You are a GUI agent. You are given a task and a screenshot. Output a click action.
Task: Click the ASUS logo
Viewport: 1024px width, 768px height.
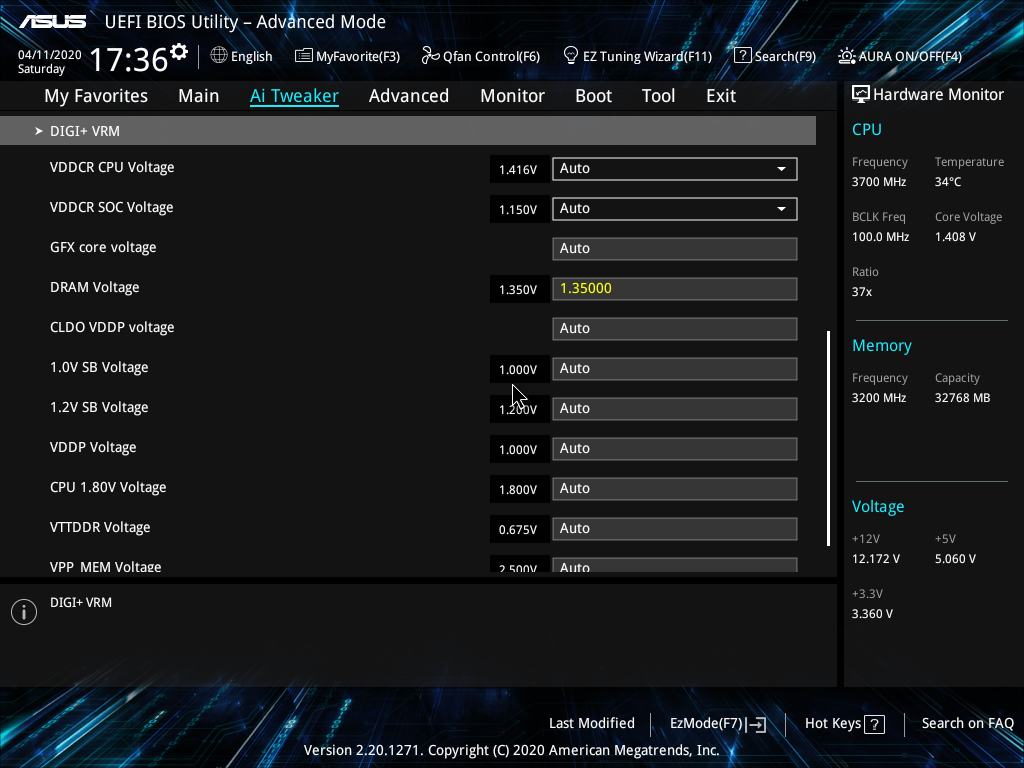tap(52, 22)
